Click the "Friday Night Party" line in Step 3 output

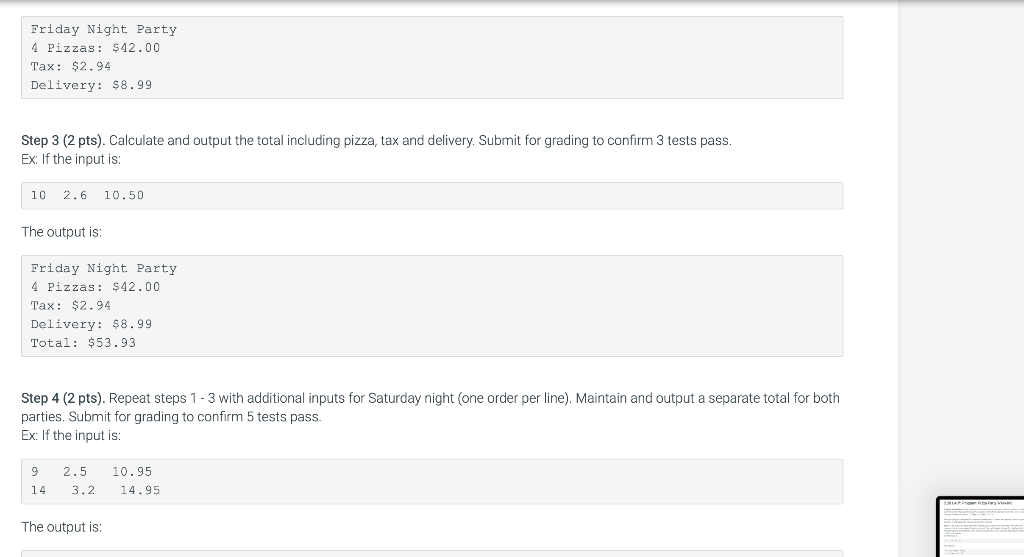104,268
